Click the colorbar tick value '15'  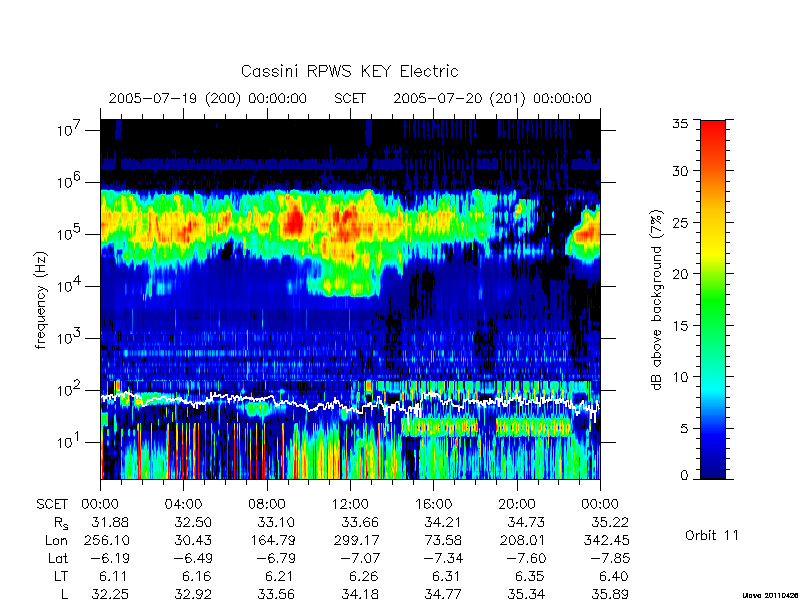pyautogui.click(x=680, y=325)
